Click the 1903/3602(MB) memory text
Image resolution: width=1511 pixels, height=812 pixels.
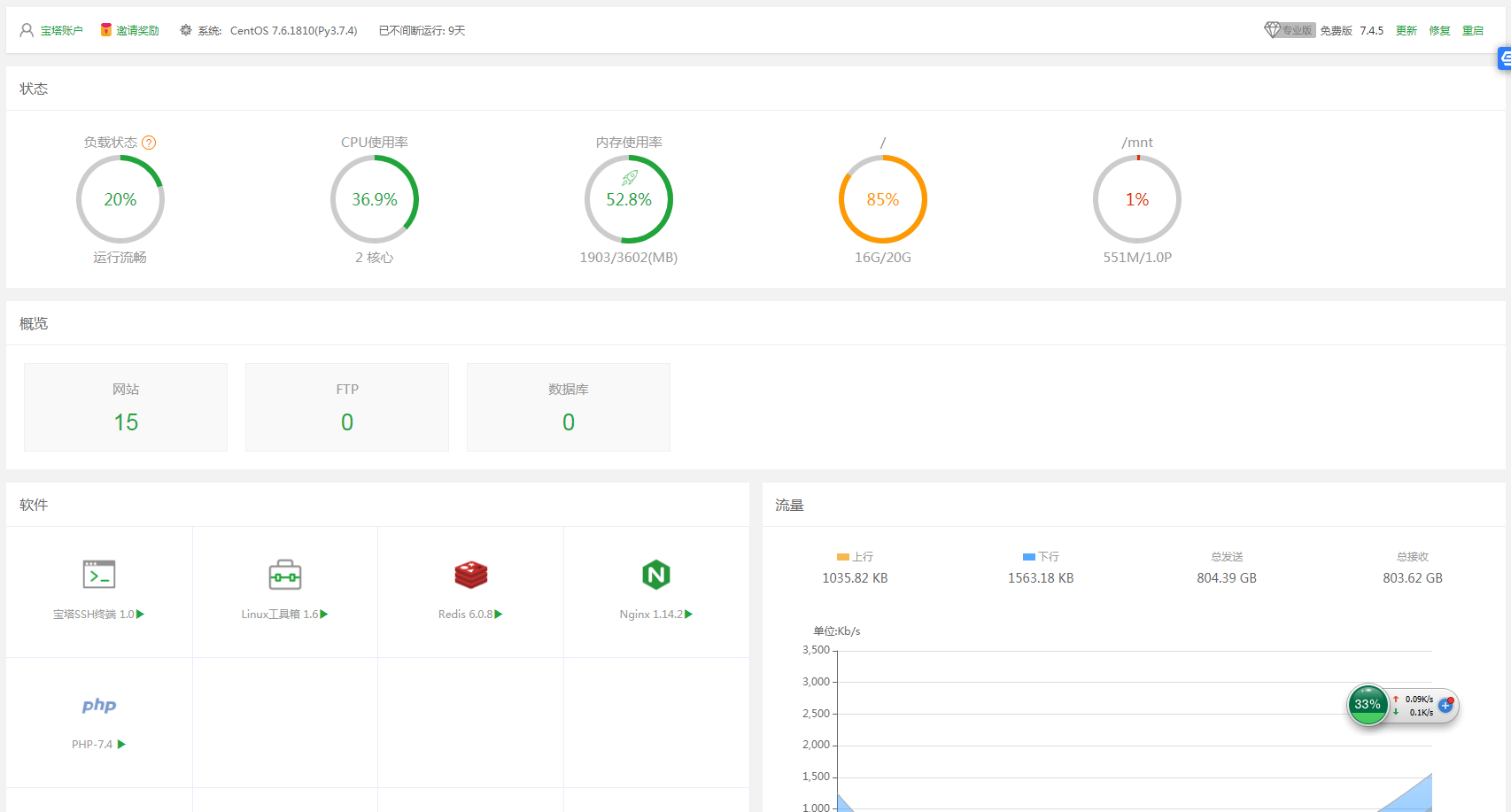(x=629, y=258)
